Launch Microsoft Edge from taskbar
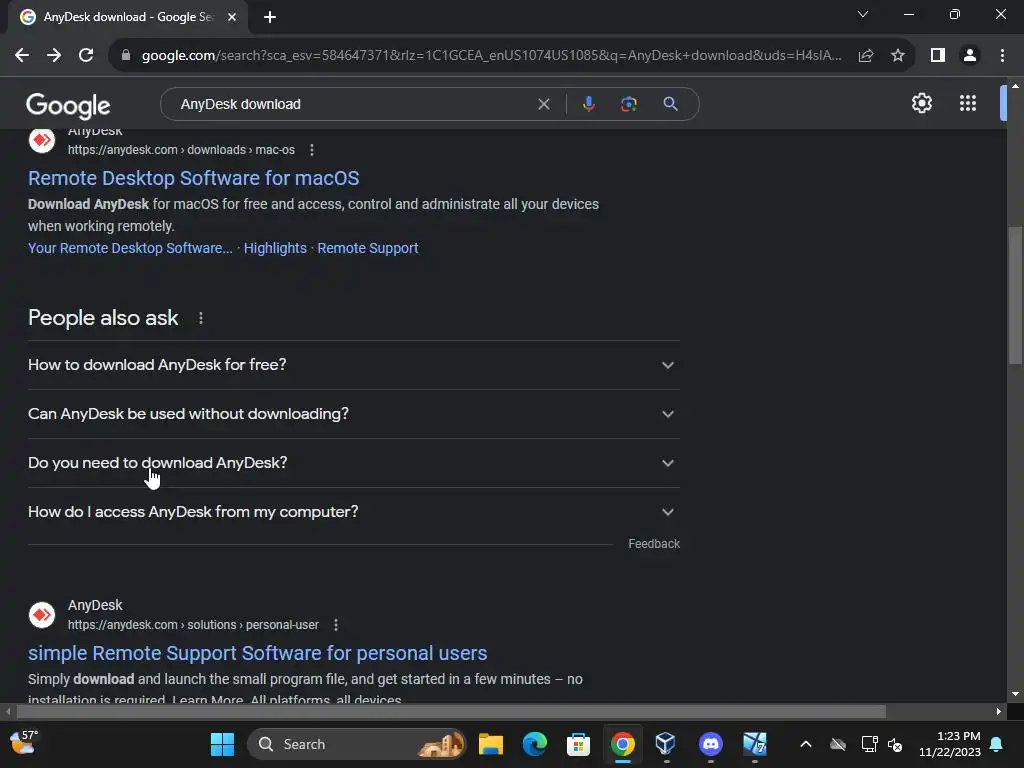 (x=534, y=744)
